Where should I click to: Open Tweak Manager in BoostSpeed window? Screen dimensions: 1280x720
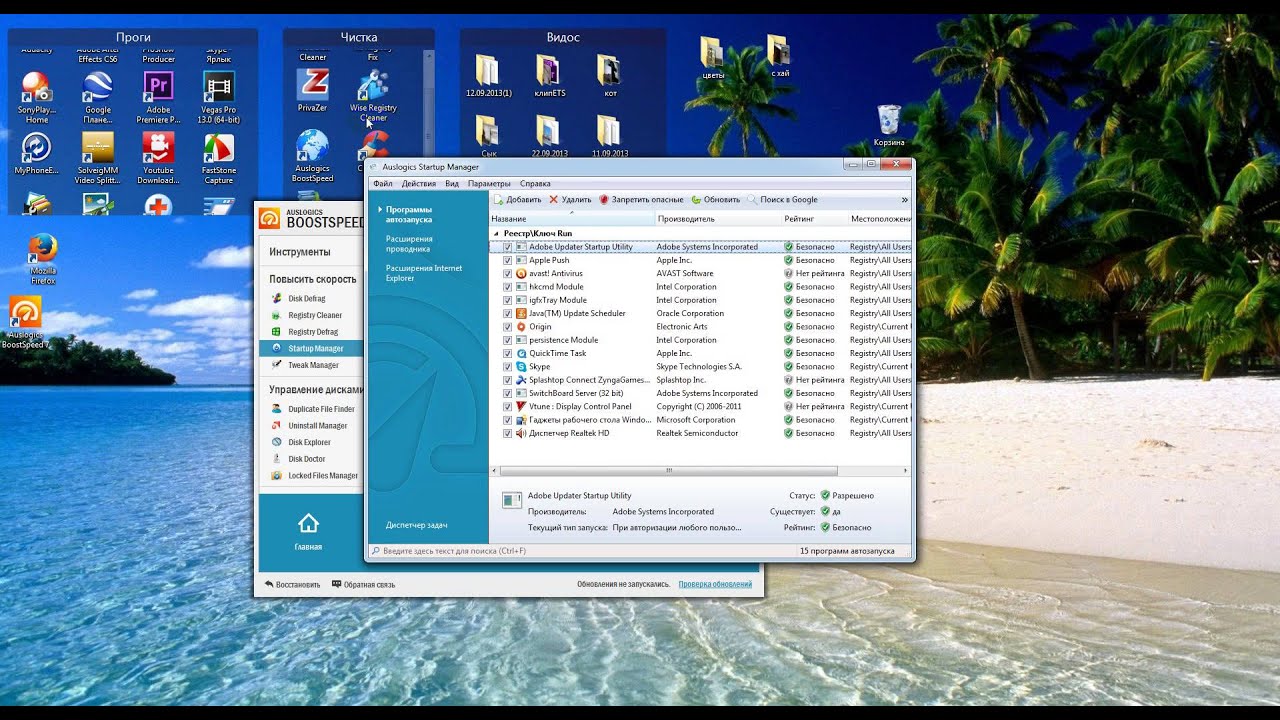coord(313,365)
